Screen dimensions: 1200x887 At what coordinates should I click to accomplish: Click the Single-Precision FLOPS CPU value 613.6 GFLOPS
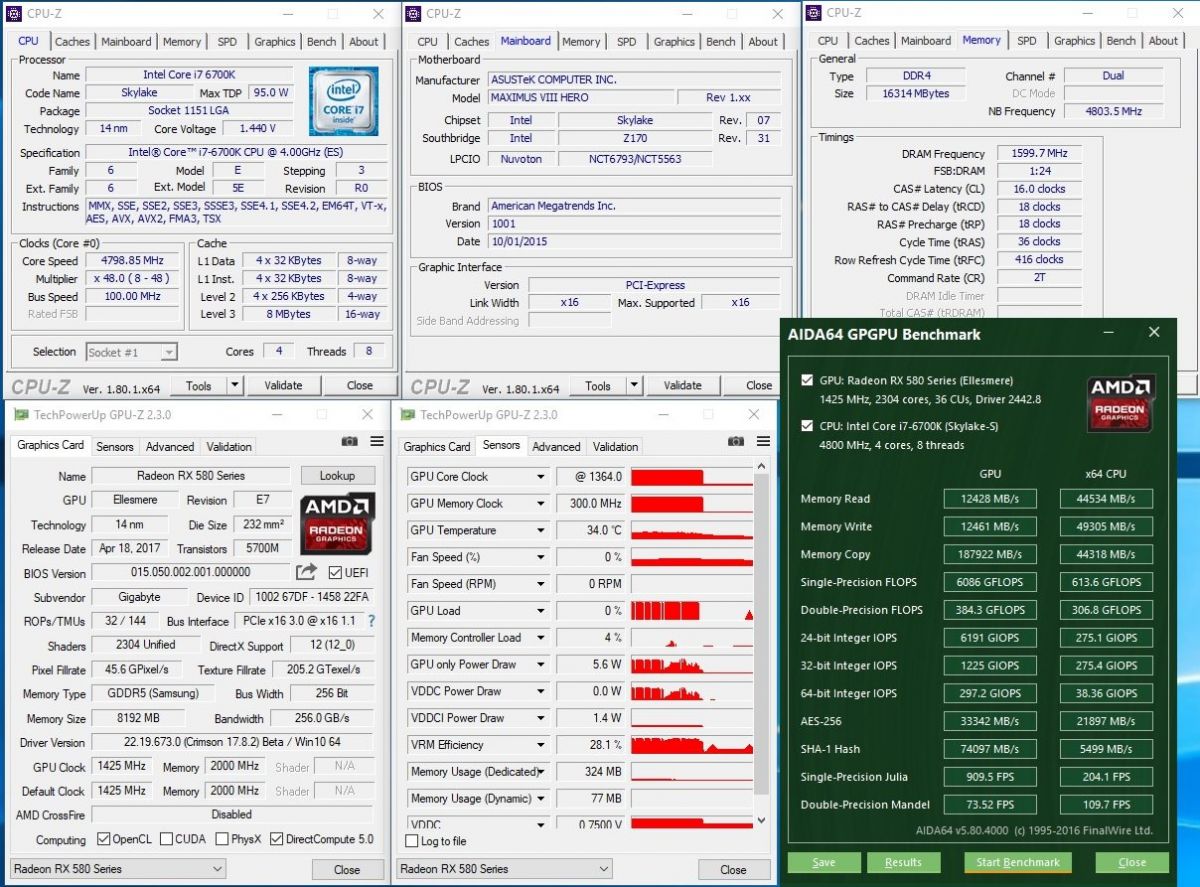1106,582
